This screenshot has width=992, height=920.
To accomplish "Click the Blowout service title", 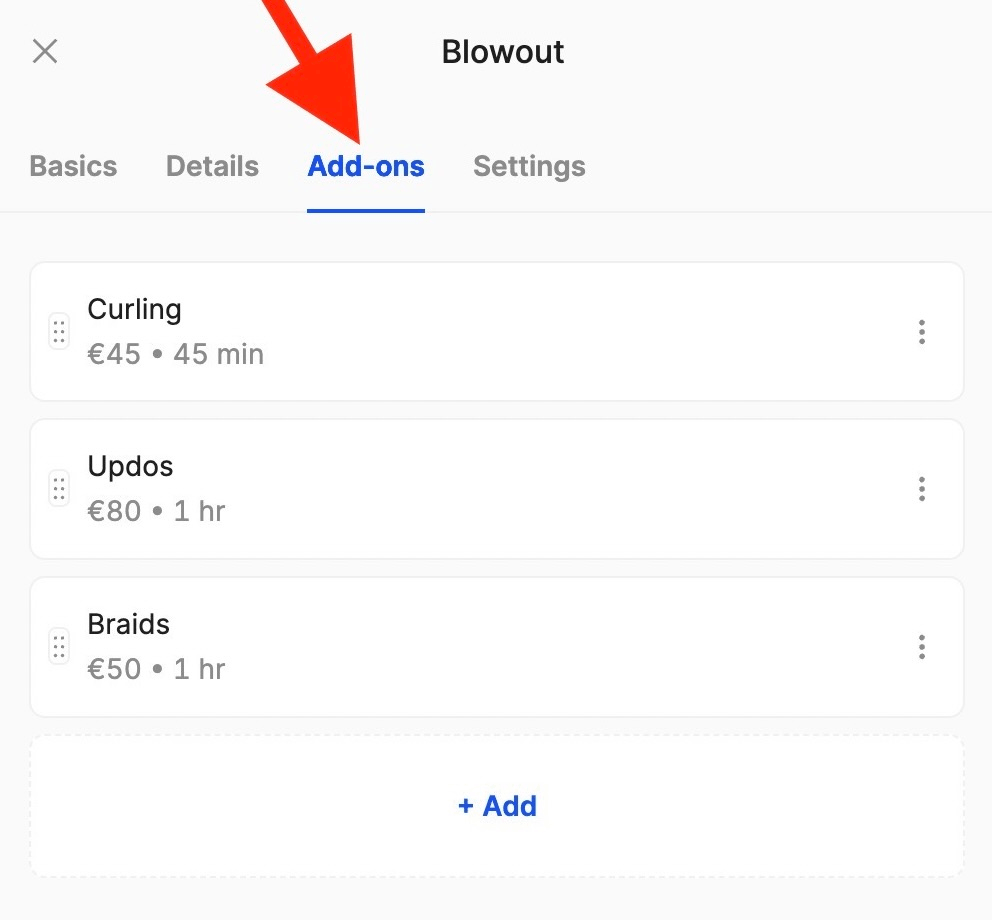I will tap(503, 51).
